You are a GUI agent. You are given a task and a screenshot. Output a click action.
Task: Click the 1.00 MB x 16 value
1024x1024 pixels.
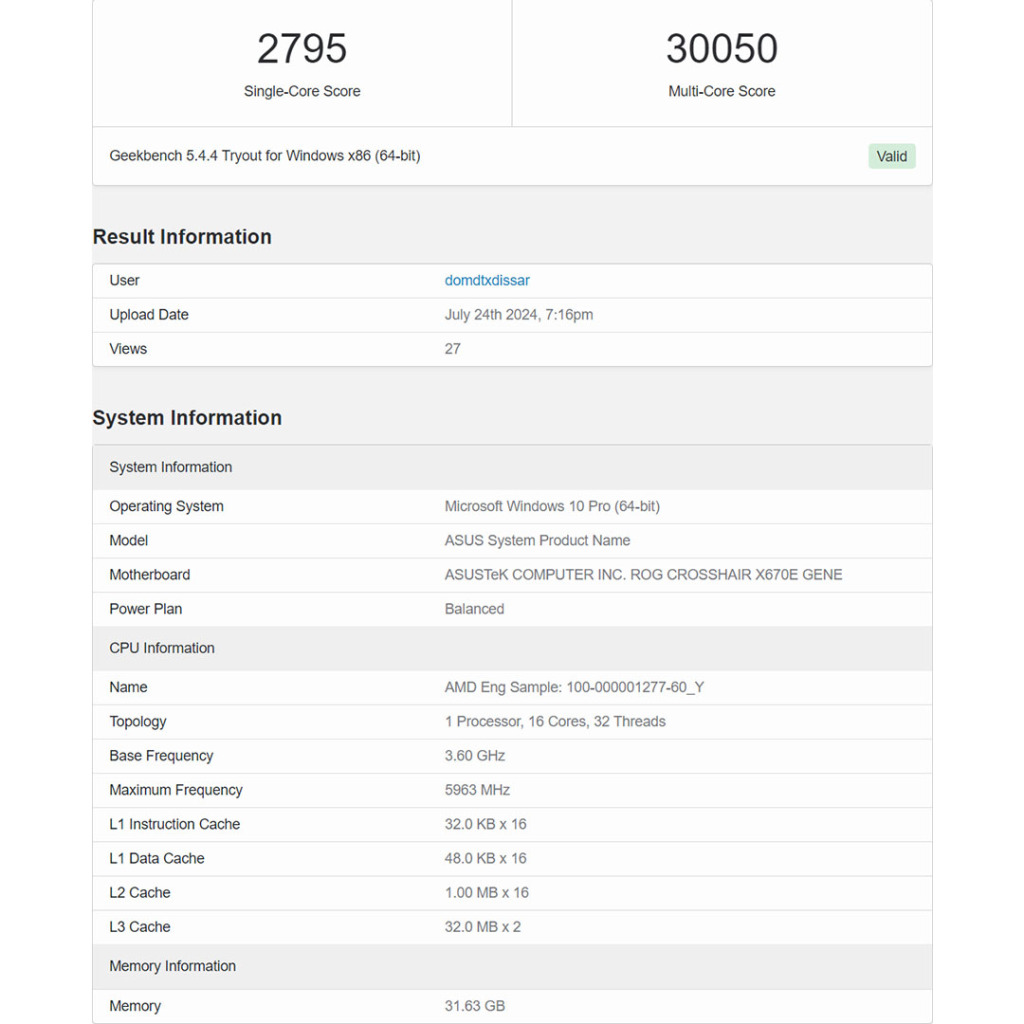pos(487,893)
